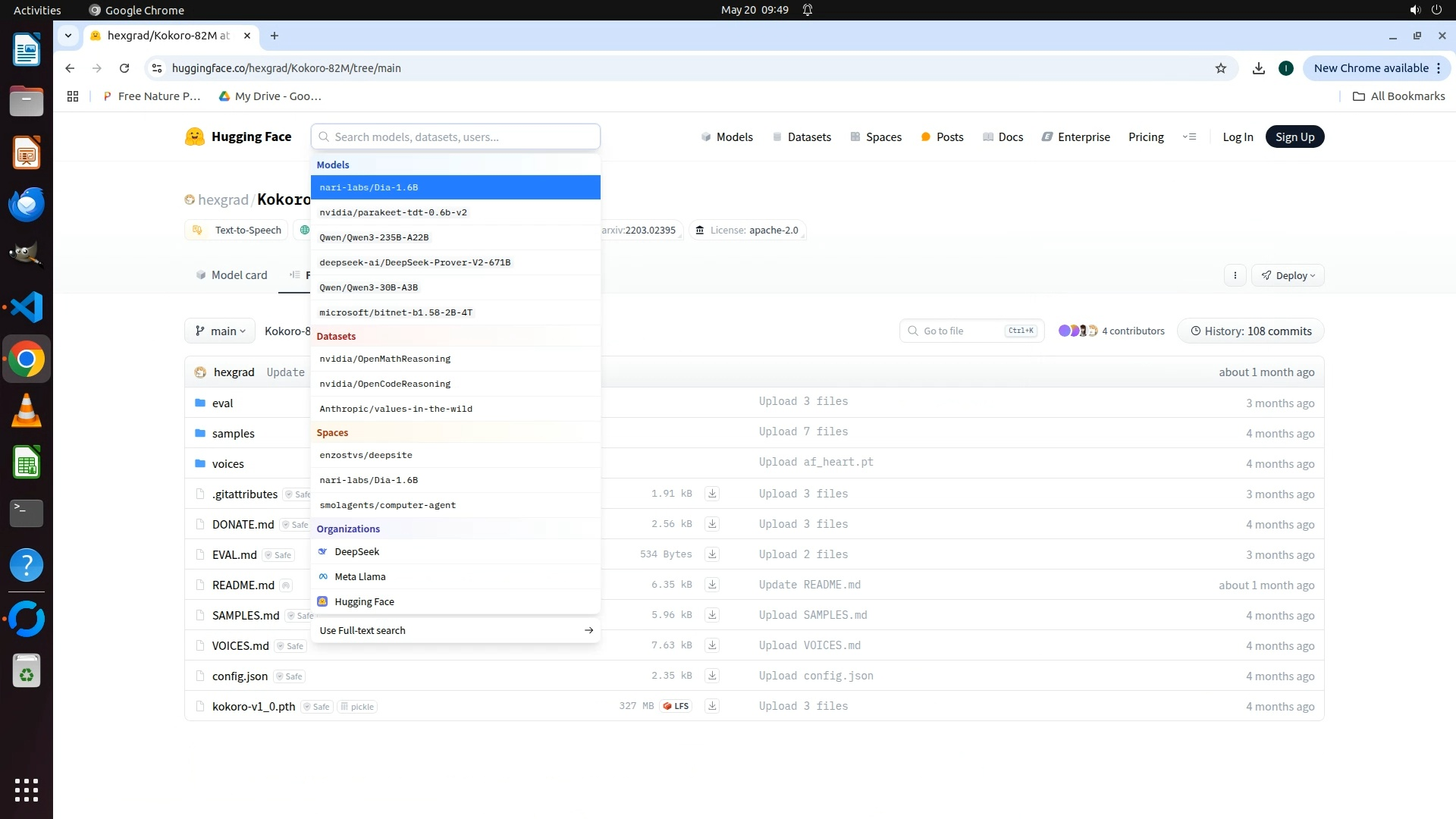Reload the current page
The image size is (1456, 819).
[124, 68]
